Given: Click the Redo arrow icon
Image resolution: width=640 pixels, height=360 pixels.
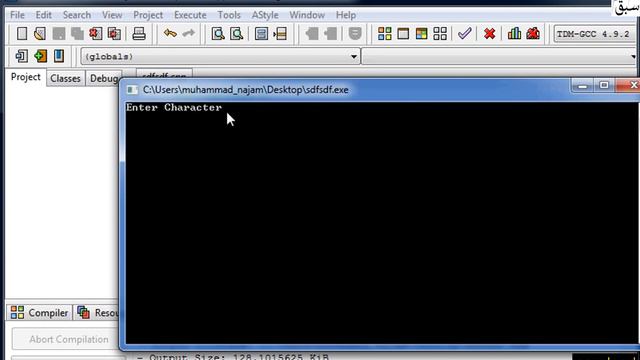Looking at the screenshot, I should (x=189, y=33).
